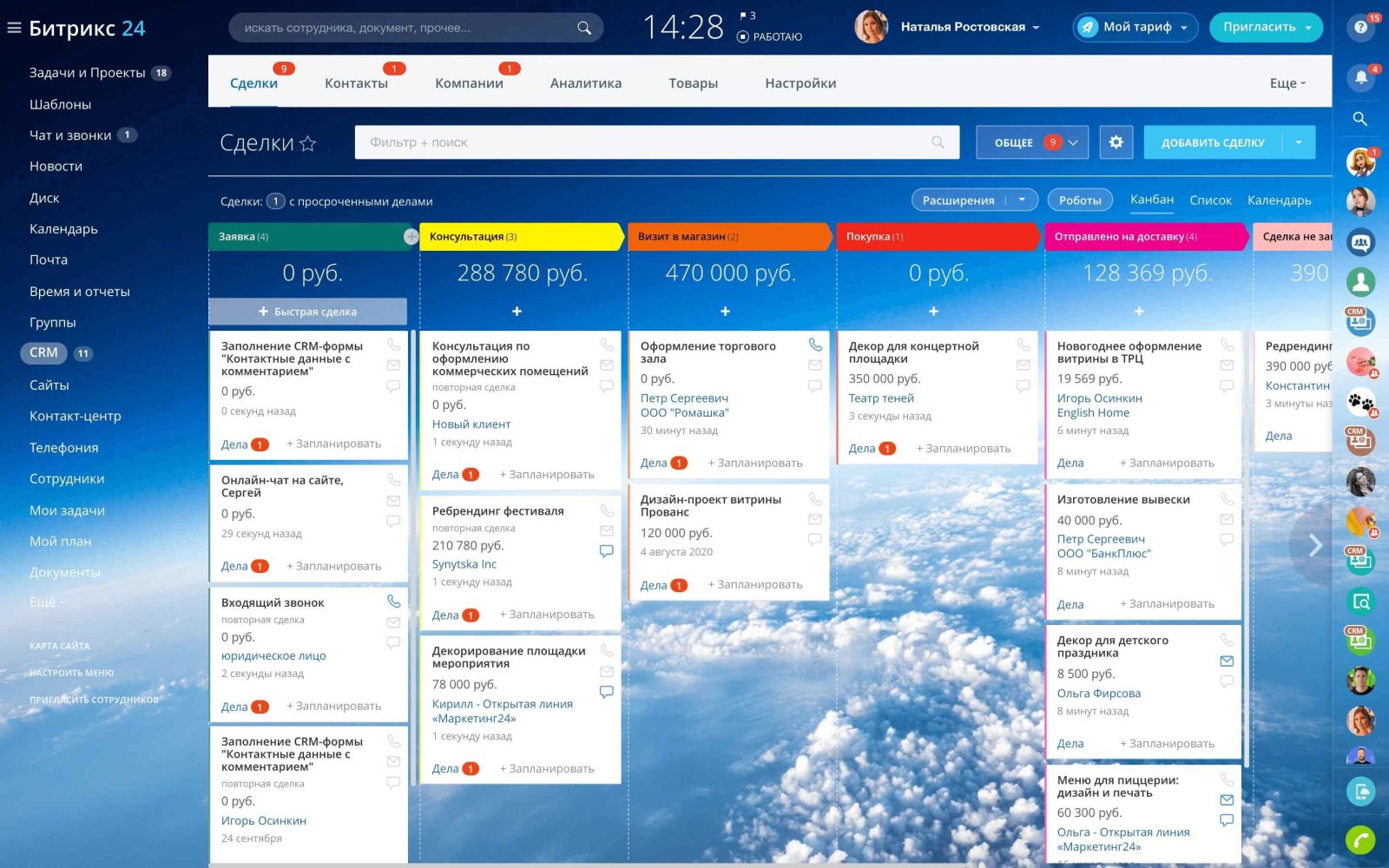Viewport: 1389px width, 868px height.
Task: Click email icon on Декор для детского праздника
Action: click(x=1226, y=661)
